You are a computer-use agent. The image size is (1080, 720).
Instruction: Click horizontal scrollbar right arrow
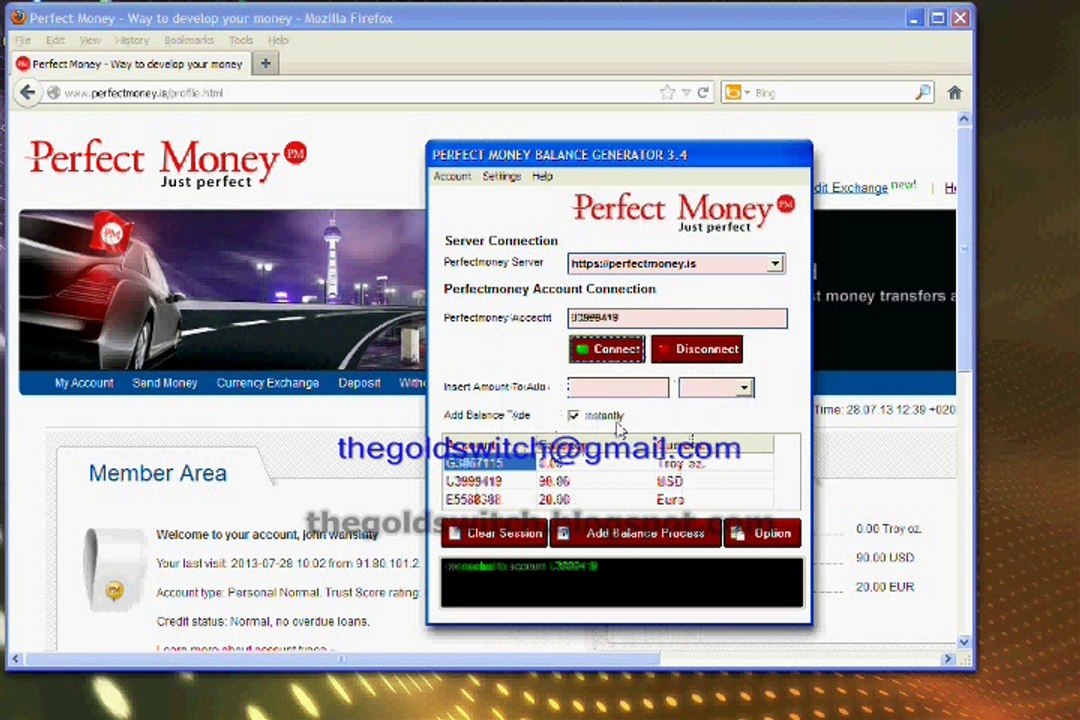[x=948, y=659]
